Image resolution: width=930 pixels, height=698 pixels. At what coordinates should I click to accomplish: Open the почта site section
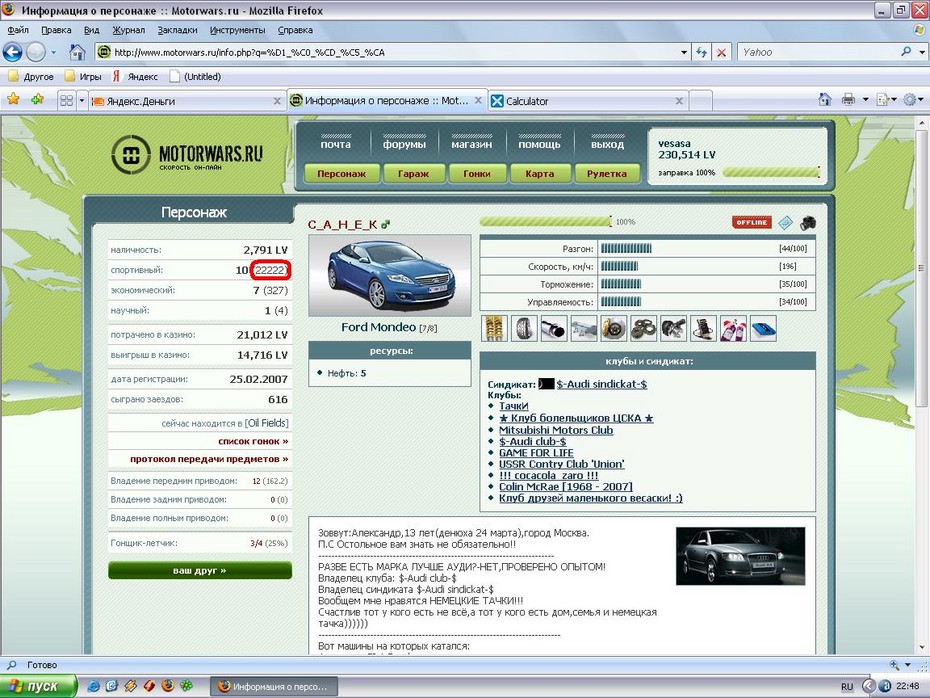pos(336,144)
